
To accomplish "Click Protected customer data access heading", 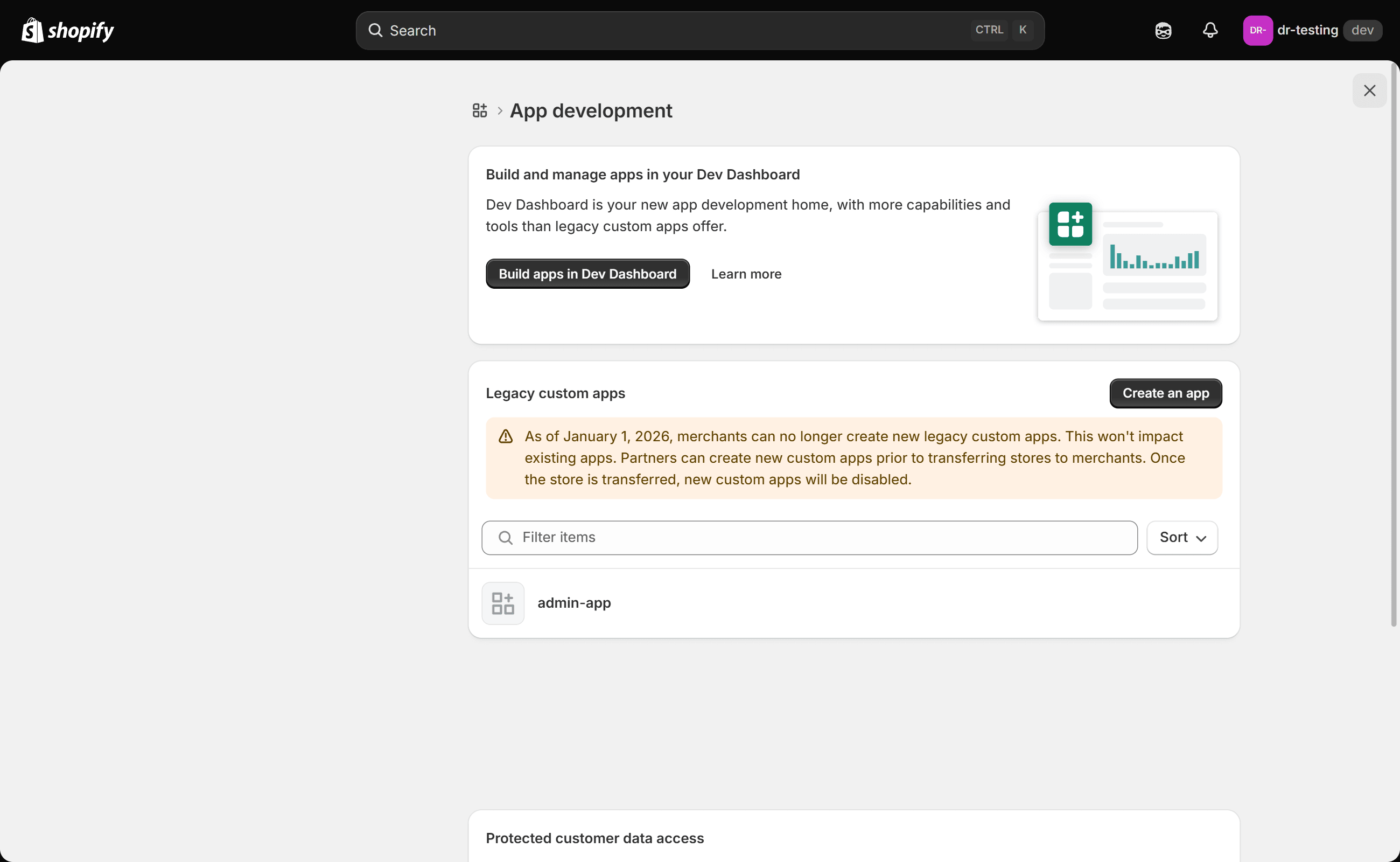I will [594, 838].
